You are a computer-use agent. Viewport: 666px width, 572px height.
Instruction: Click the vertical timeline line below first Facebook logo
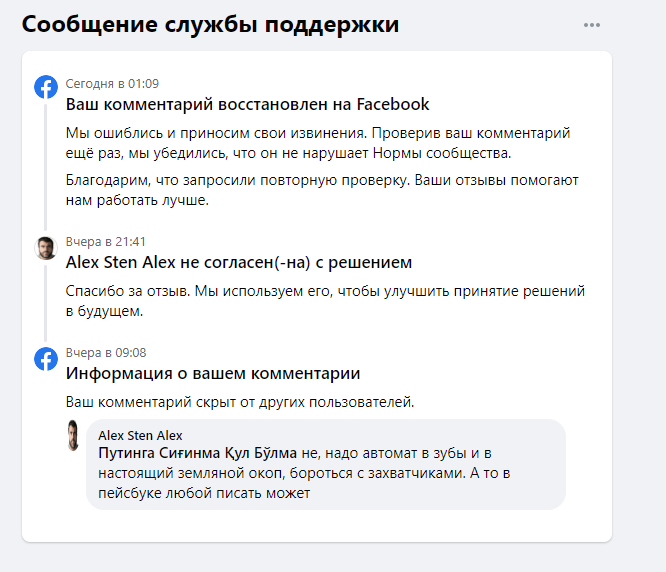click(45, 166)
